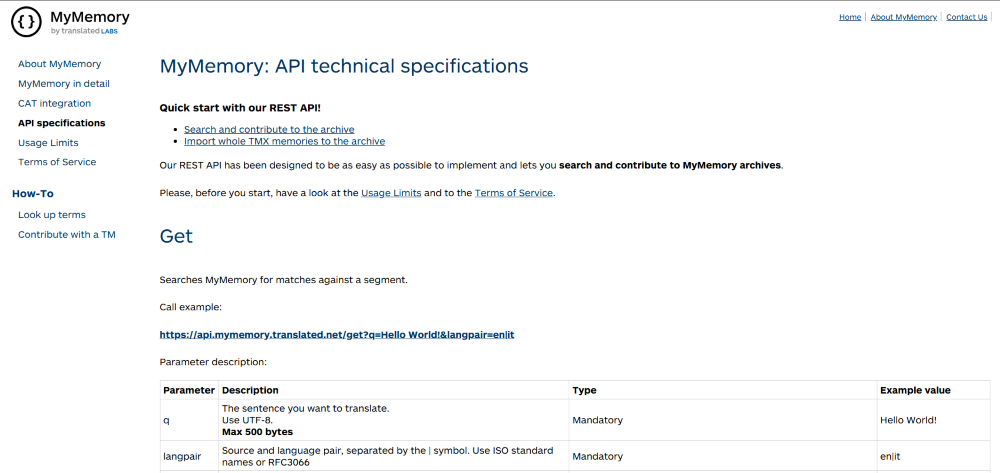Open About MyMemory in the top navigation
The width and height of the screenshot is (1000, 473).
[903, 17]
